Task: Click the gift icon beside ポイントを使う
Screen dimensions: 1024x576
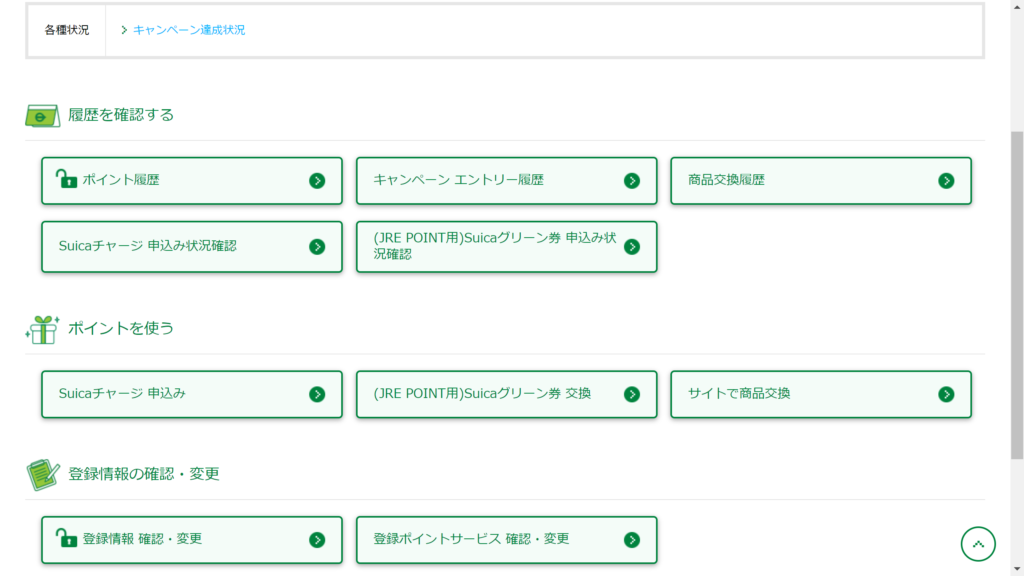Action: (42, 329)
